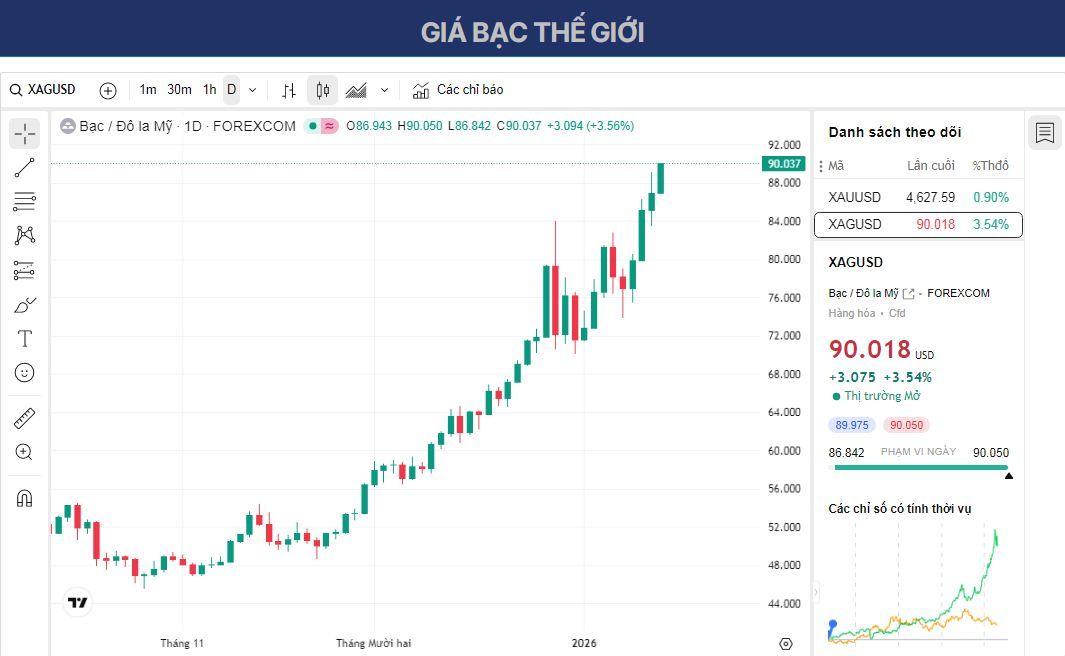Viewport: 1065px width, 656px height.
Task: Select the 30m interval
Action: [x=178, y=89]
